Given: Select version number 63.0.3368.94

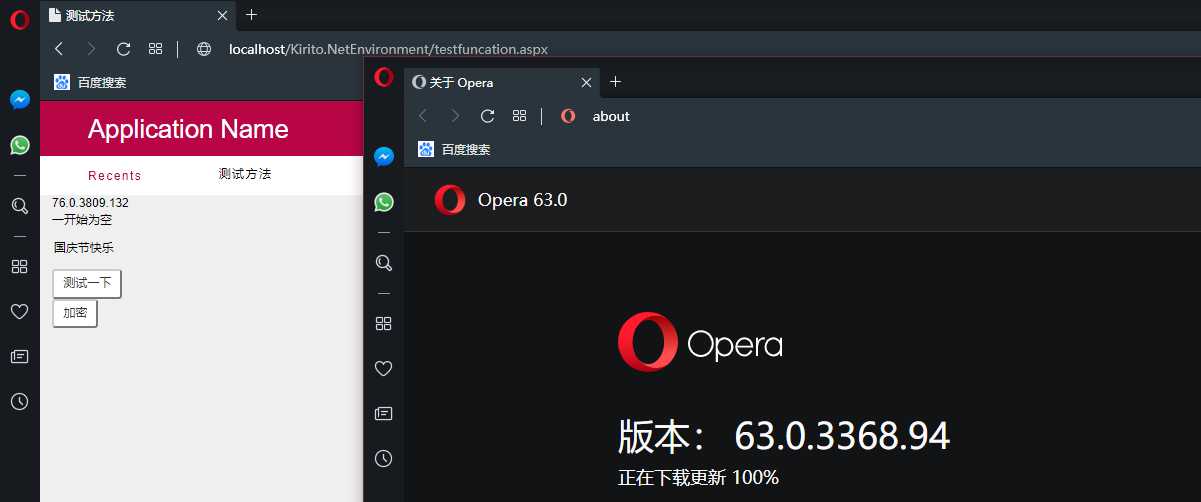Looking at the screenshot, I should click(x=842, y=436).
